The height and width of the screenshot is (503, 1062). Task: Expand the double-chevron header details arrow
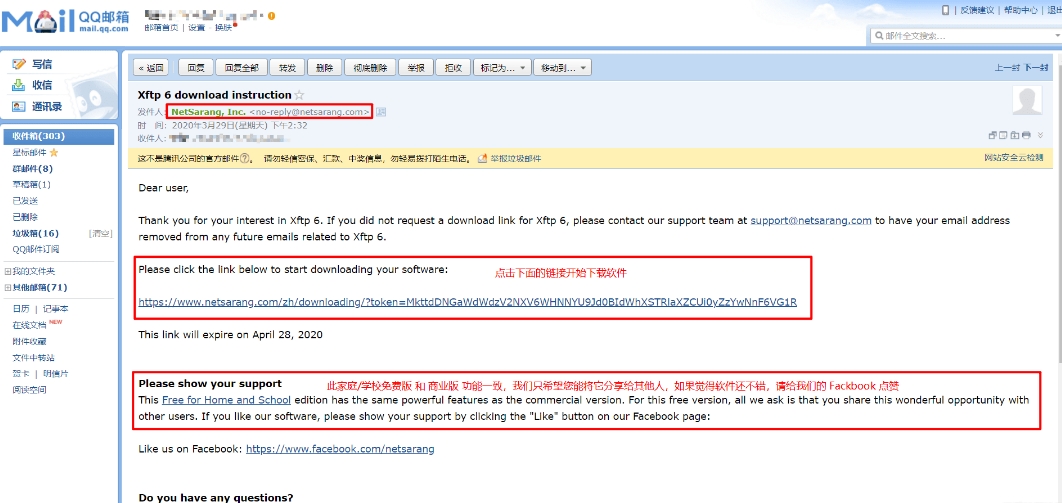pyautogui.click(x=1041, y=135)
